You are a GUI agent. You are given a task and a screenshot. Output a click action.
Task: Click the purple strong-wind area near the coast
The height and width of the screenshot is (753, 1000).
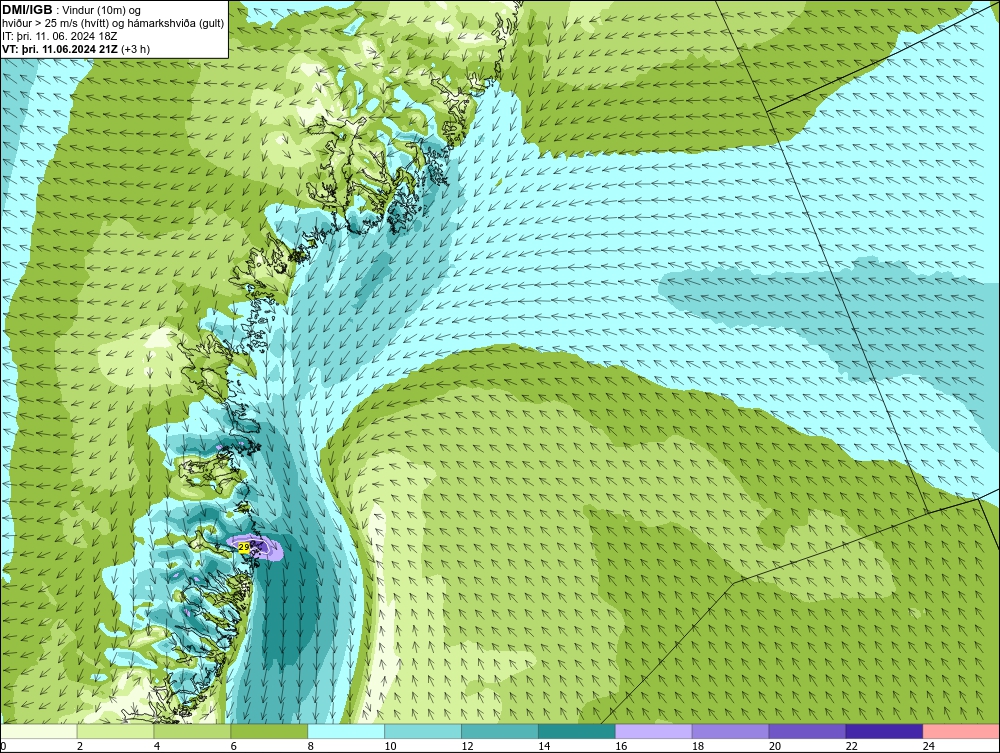(265, 549)
